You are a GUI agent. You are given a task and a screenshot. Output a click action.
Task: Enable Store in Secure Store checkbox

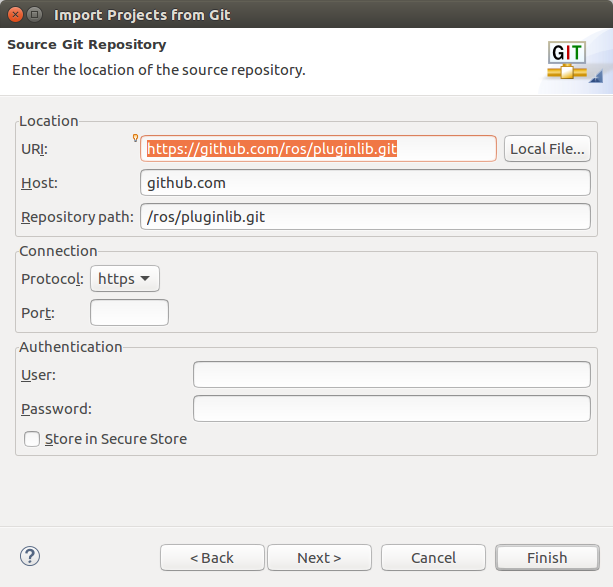(x=33, y=439)
